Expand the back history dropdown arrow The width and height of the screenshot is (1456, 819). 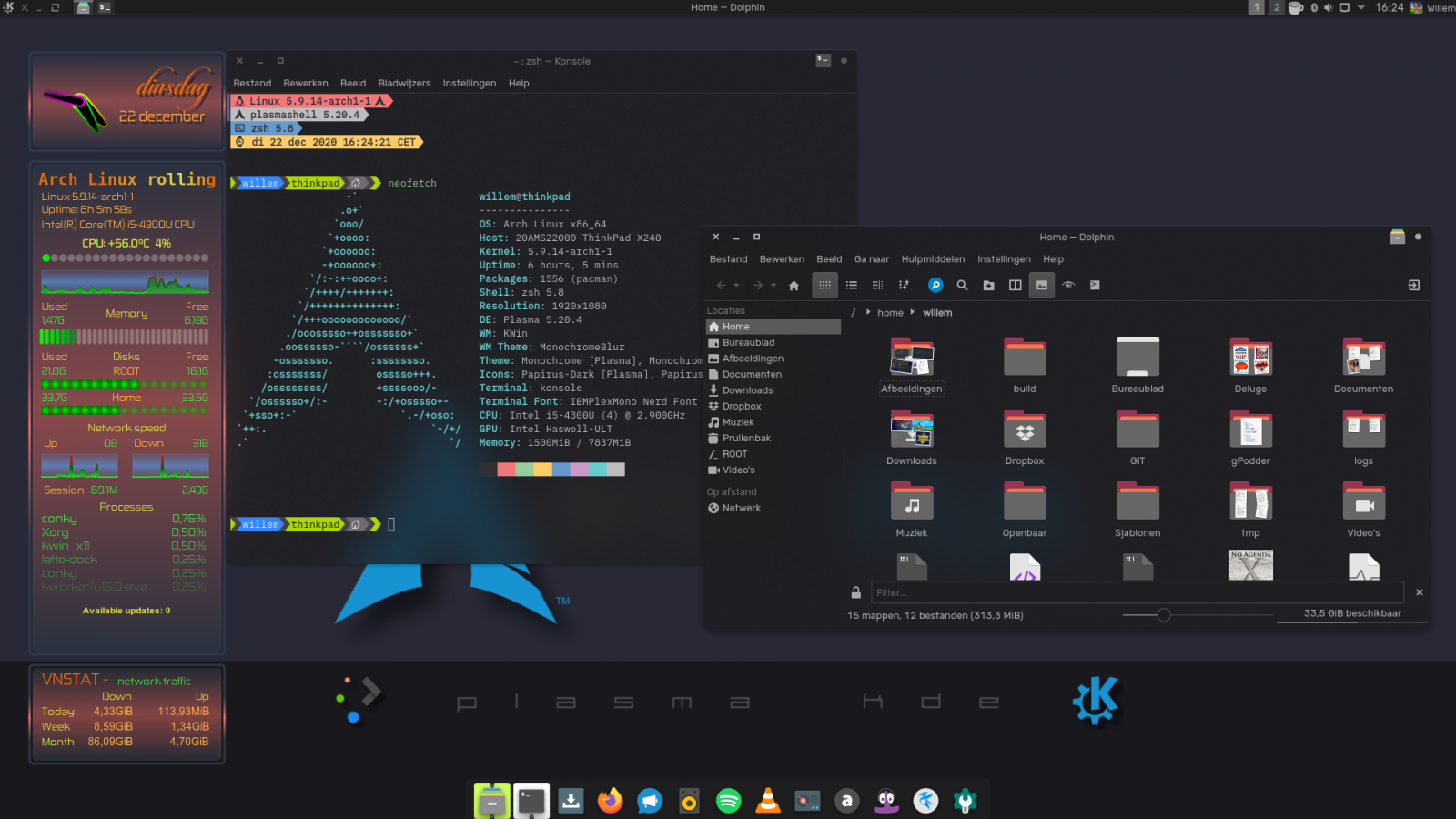736,286
